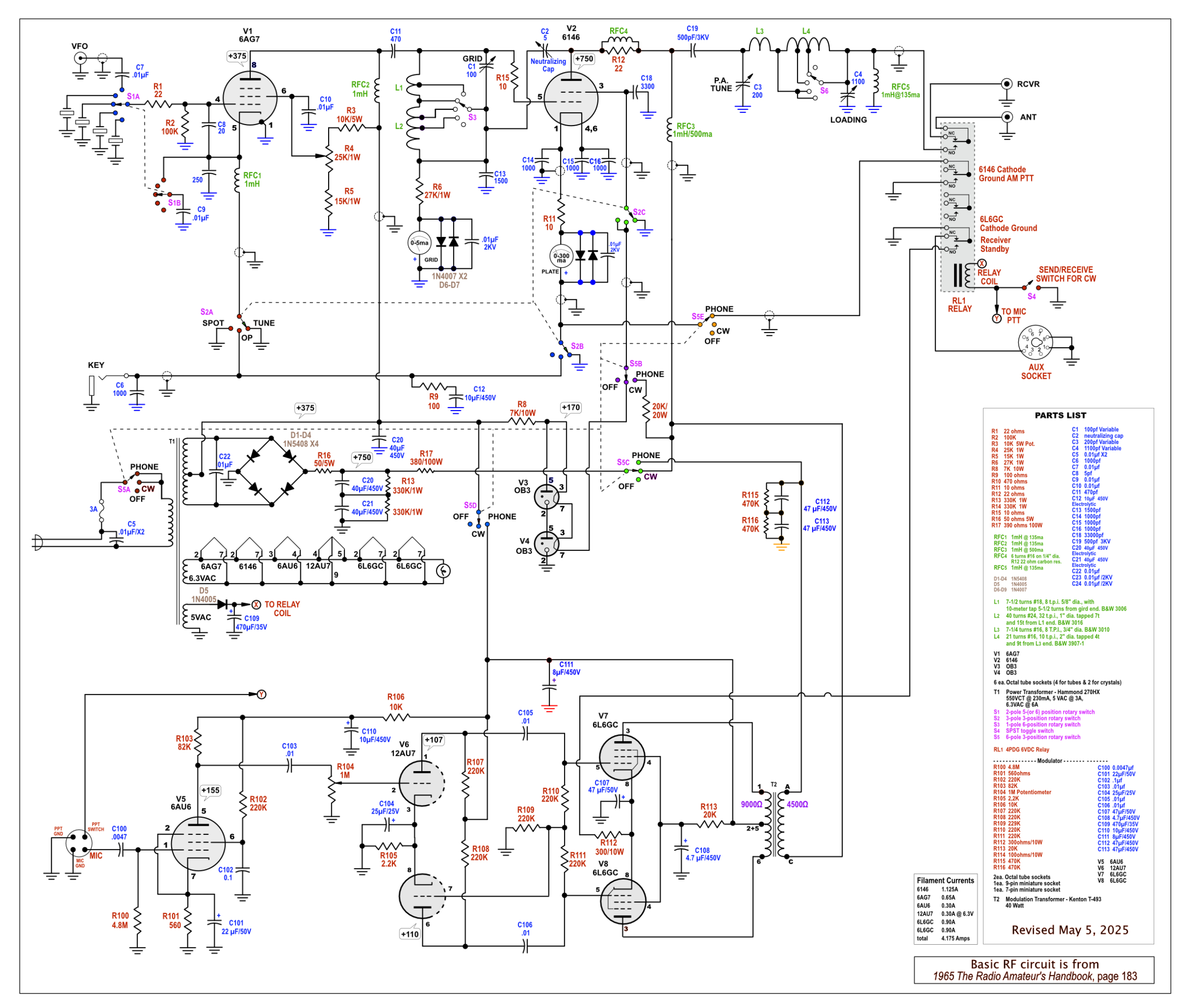This screenshot has width=1189, height=1008.
Task: Select the 3A fuse symbol
Action: [102, 511]
